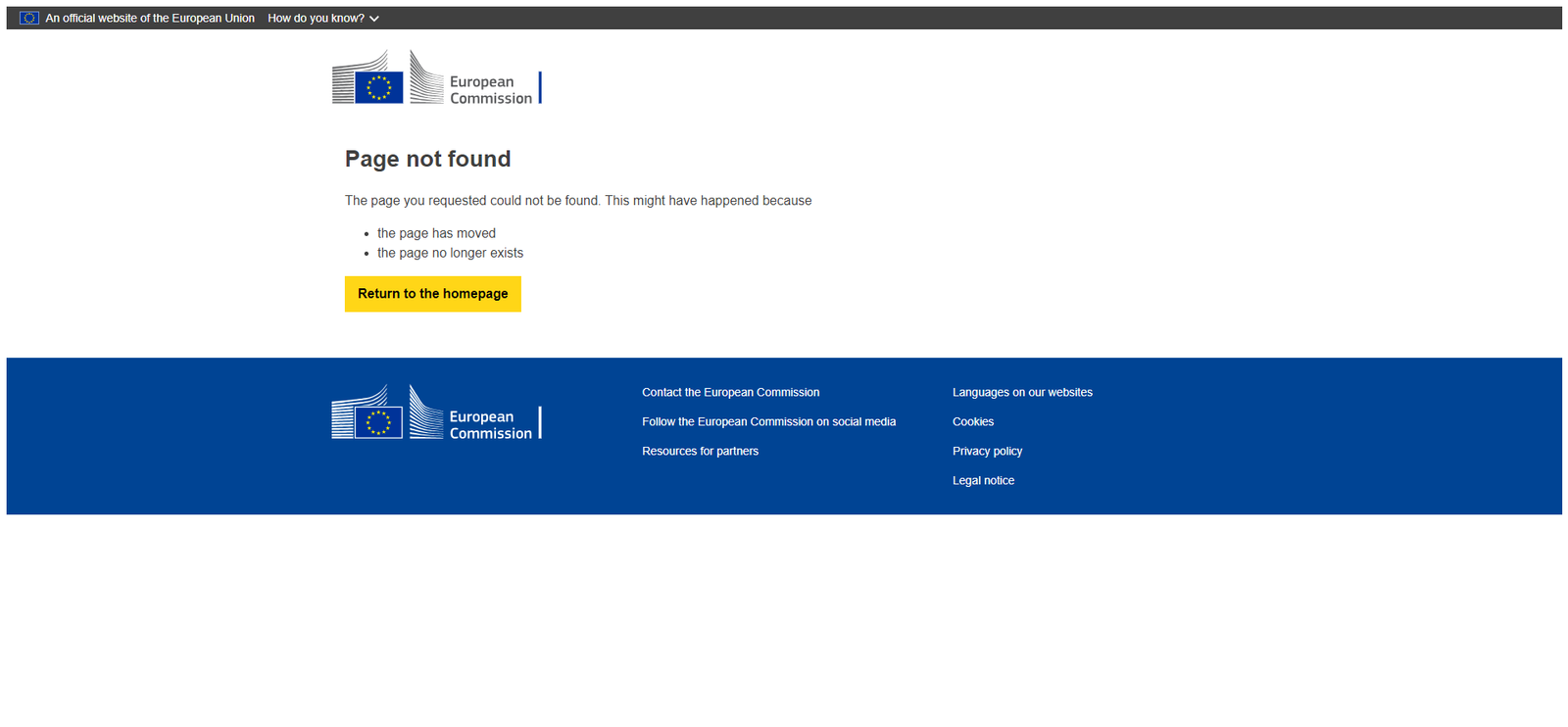The image size is (1568, 727).
Task: Click the "page you requested could not be found" paragraph
Action: [x=577, y=200]
